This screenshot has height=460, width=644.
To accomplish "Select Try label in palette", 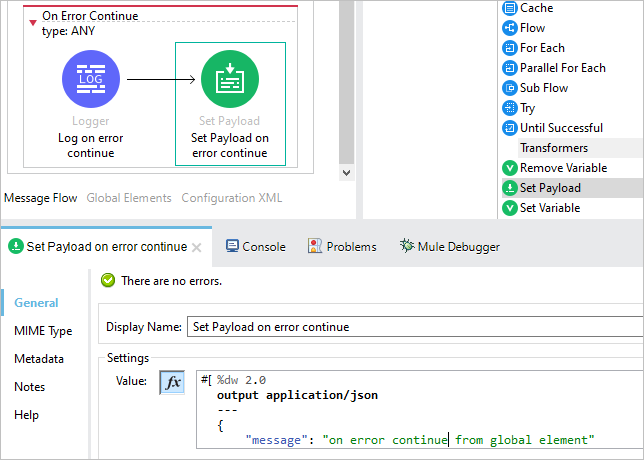I will (527, 108).
